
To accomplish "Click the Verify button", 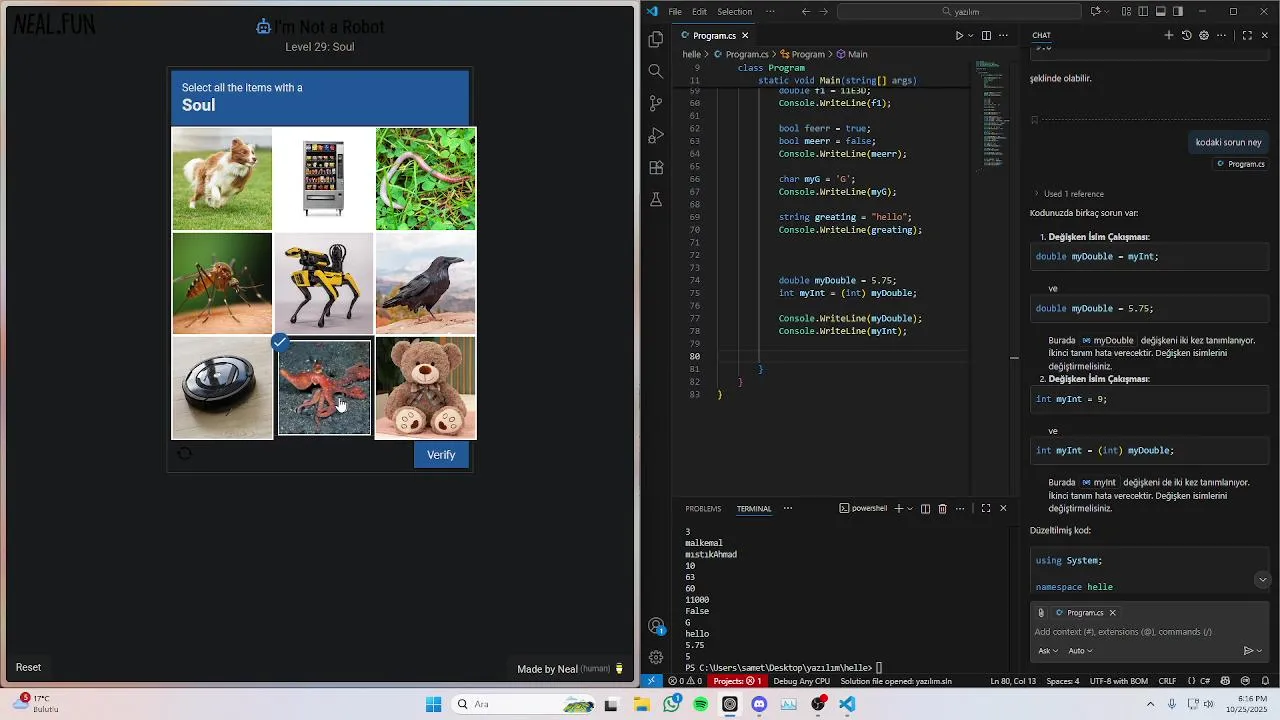I will coord(441,454).
